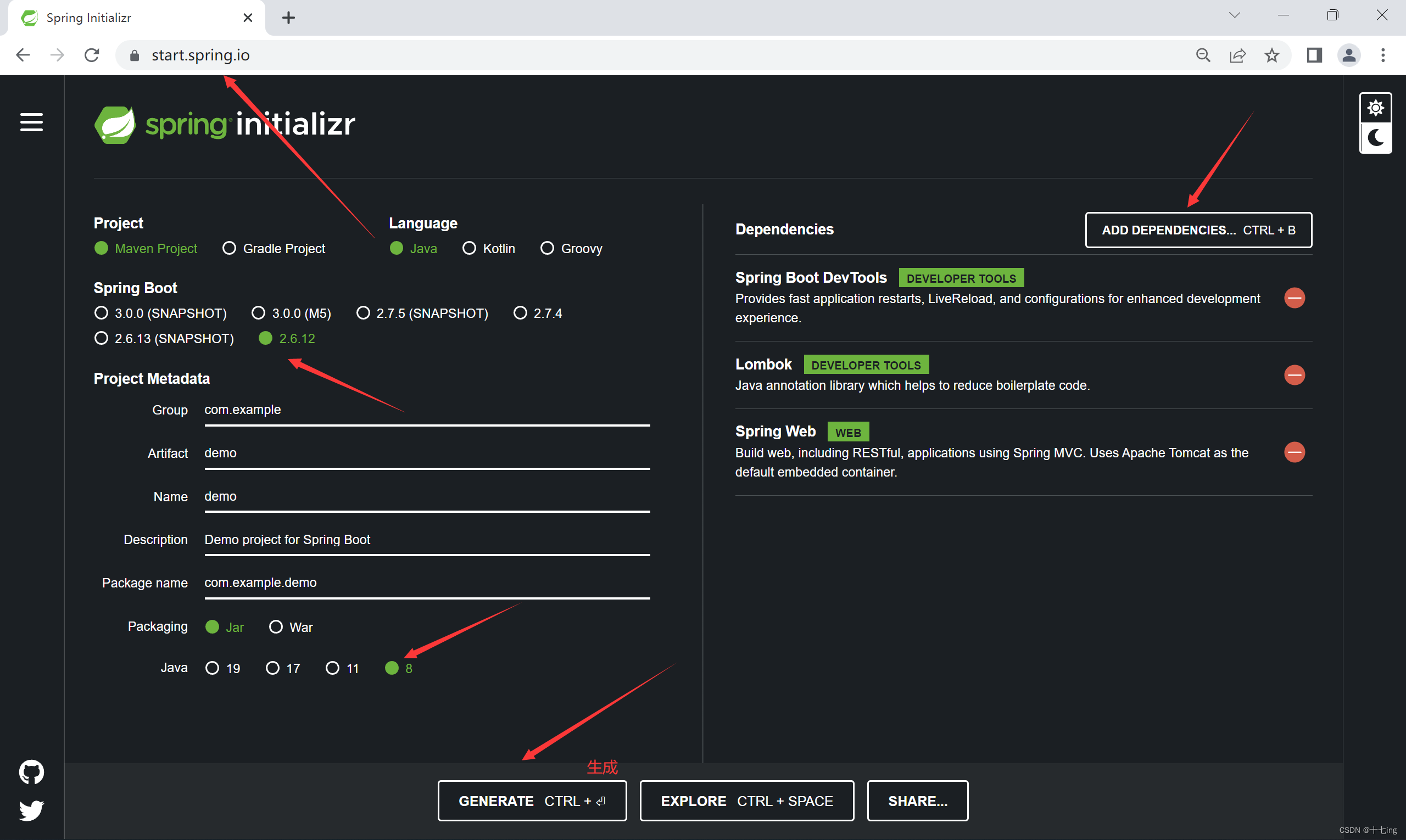Choose Java language

413,249
